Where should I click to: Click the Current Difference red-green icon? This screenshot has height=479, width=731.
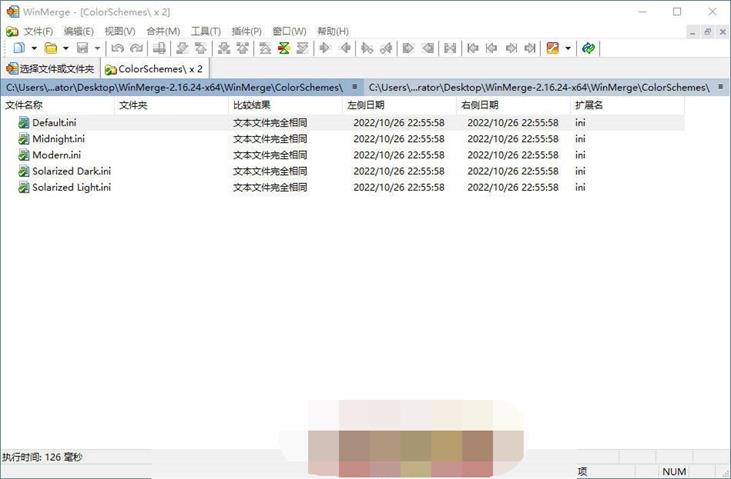(x=283, y=48)
